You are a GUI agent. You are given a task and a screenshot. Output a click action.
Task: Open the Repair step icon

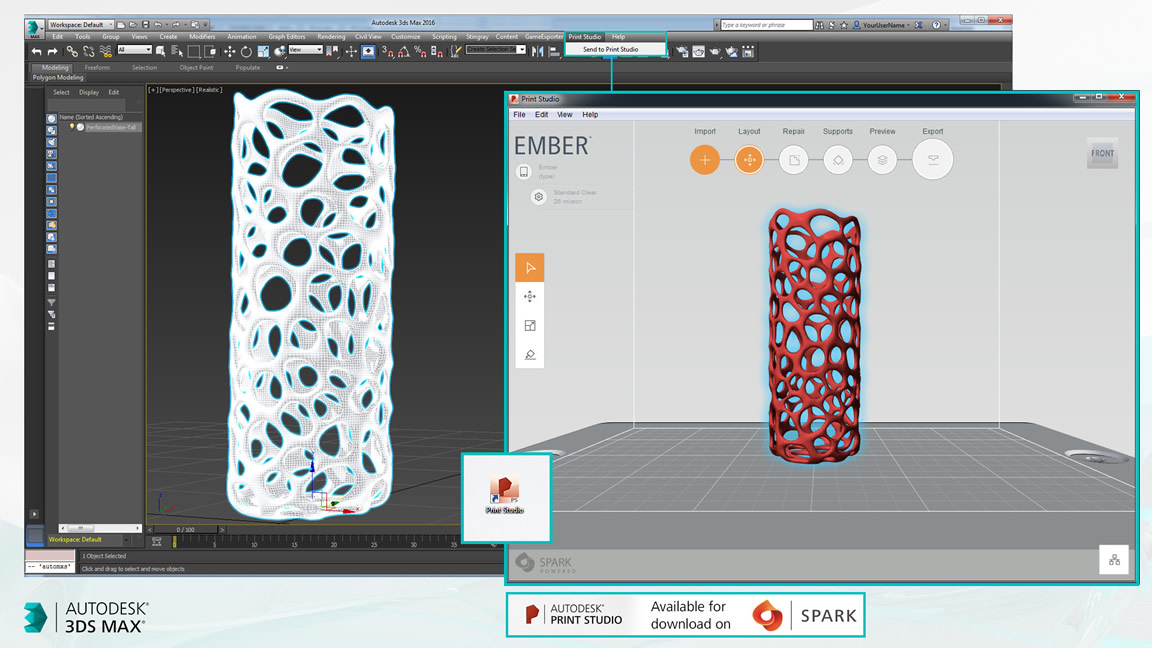(x=793, y=159)
